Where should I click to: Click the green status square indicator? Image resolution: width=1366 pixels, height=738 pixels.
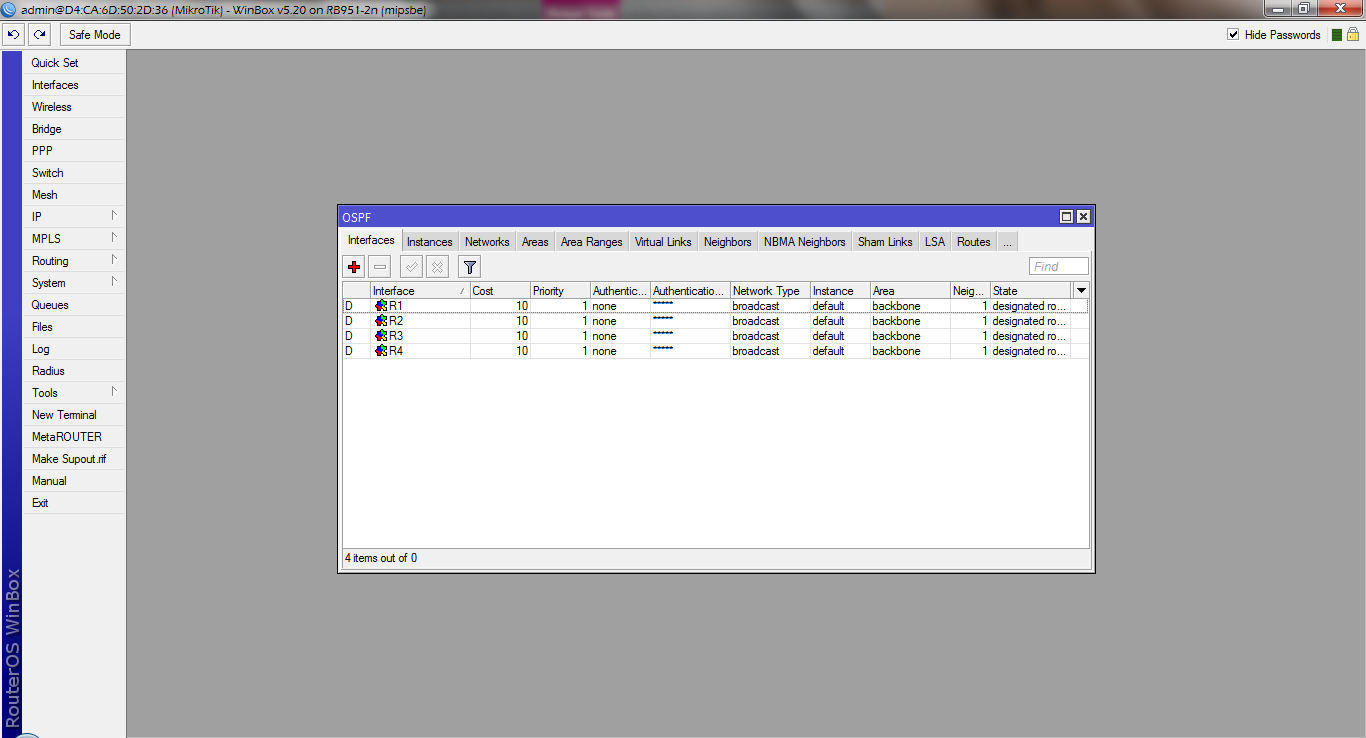1337,35
